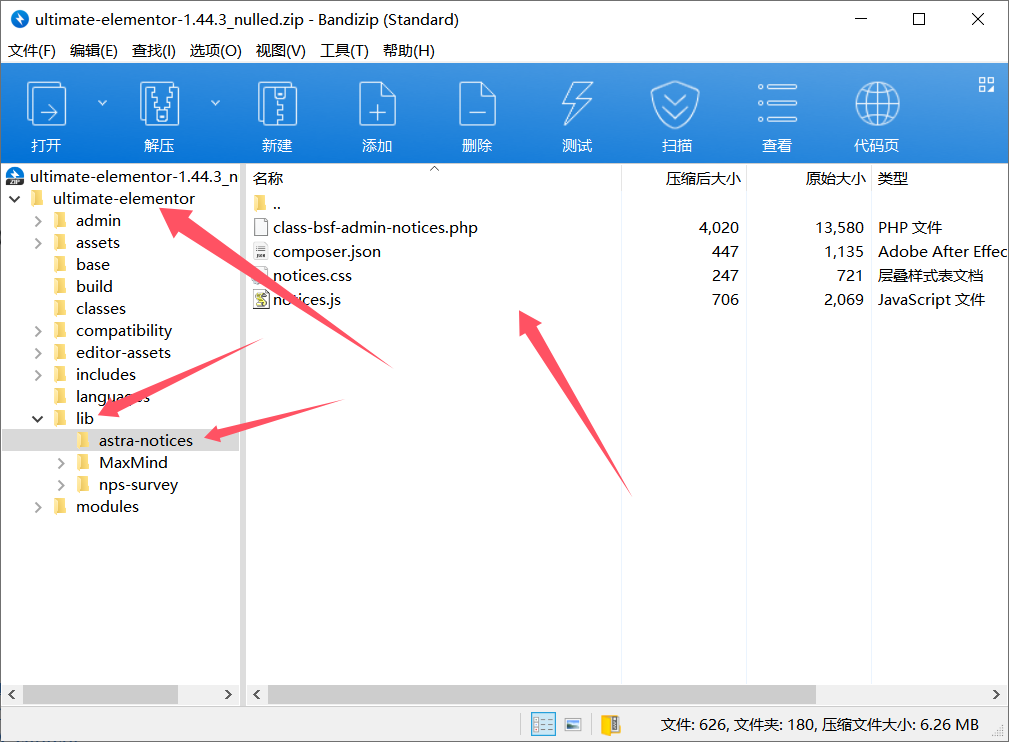
Task: Click the composer.json file icon
Action: (261, 251)
